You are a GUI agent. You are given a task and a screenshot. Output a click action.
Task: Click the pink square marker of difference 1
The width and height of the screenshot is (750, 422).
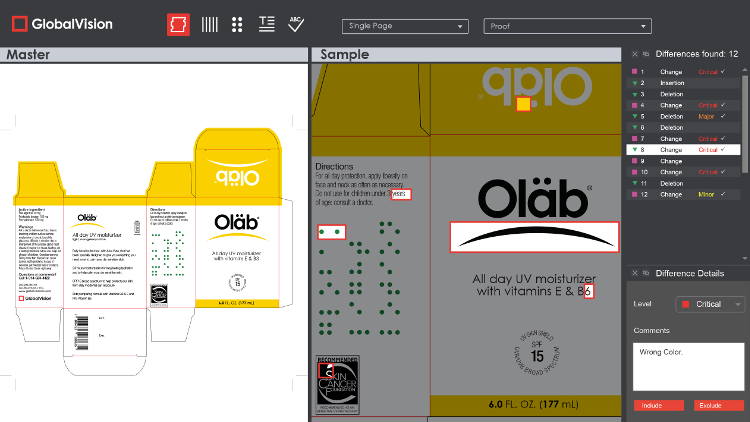634,71
